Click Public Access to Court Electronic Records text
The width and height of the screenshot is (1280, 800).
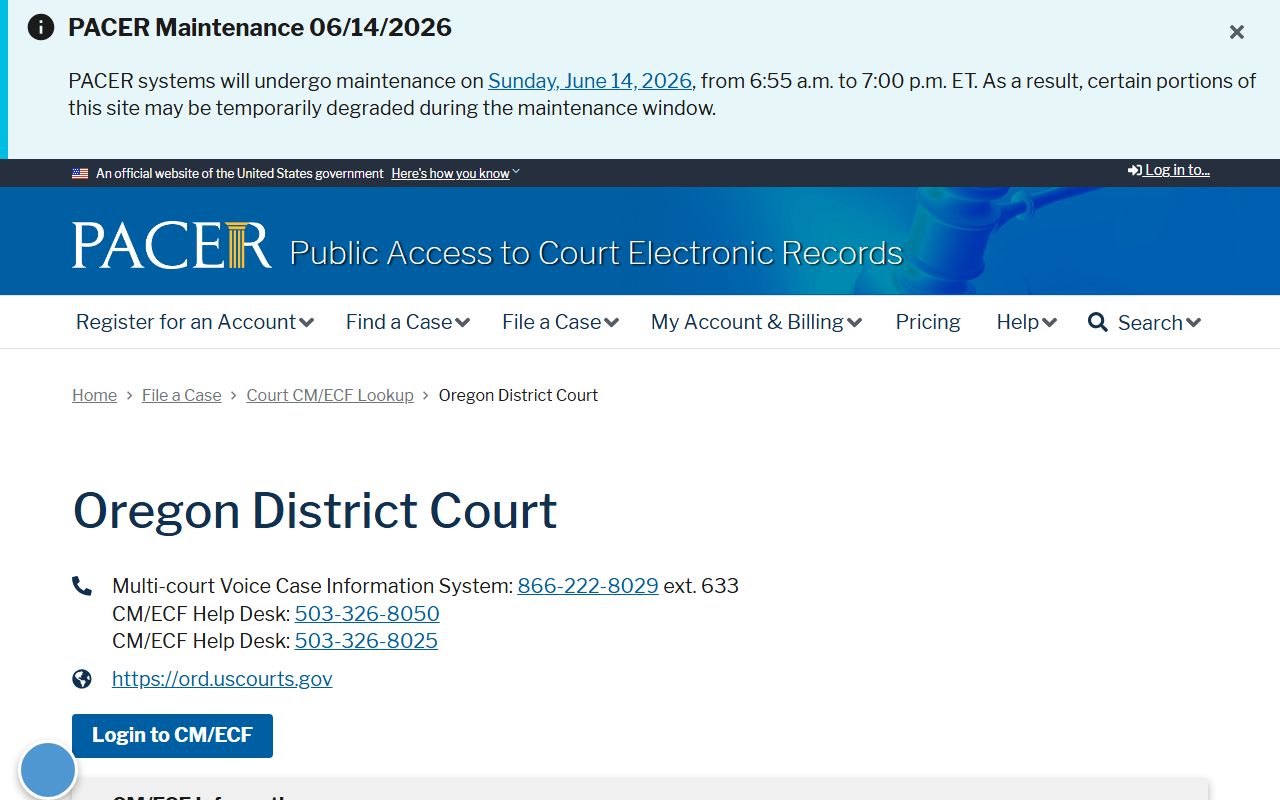pos(596,253)
